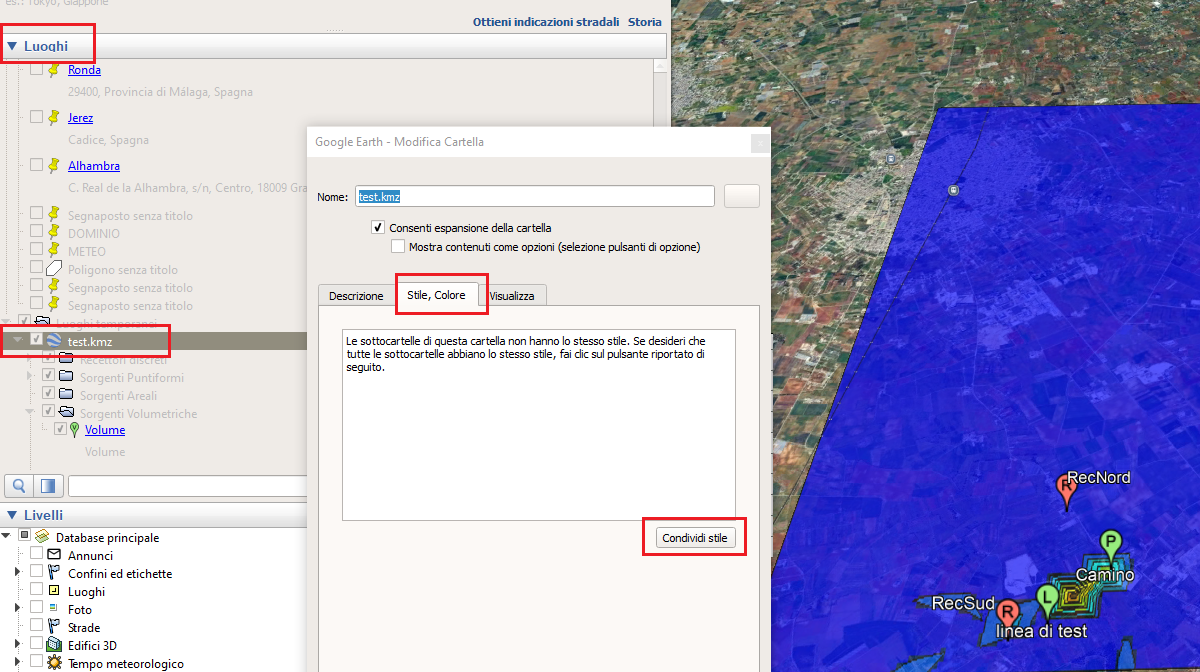Expand the Confini ed etichette layer
1200x672 pixels.
coord(17,573)
